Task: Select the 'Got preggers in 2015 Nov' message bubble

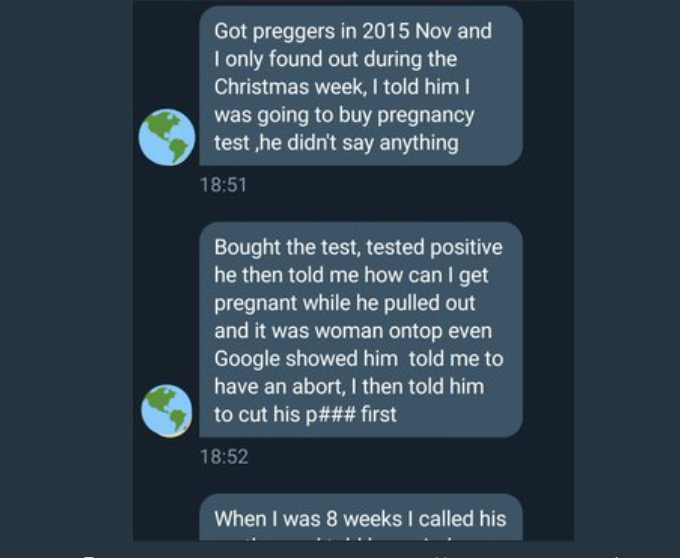Action: click(x=361, y=86)
